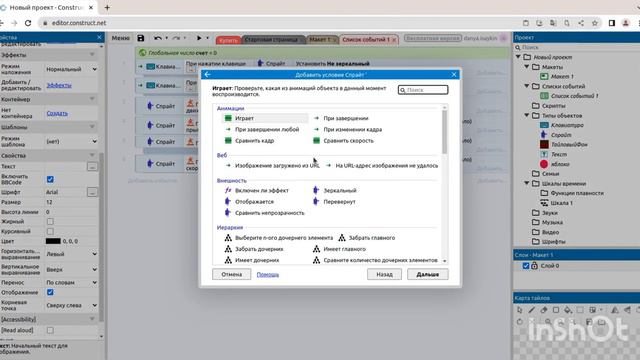Screen dimensions: 640x360
Task: Select the Забрать дочерних condition
Action: coord(259,249)
